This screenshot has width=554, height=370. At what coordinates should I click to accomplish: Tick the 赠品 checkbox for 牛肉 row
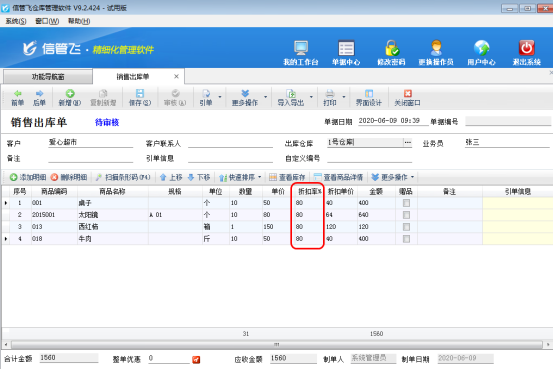pyautogui.click(x=406, y=239)
